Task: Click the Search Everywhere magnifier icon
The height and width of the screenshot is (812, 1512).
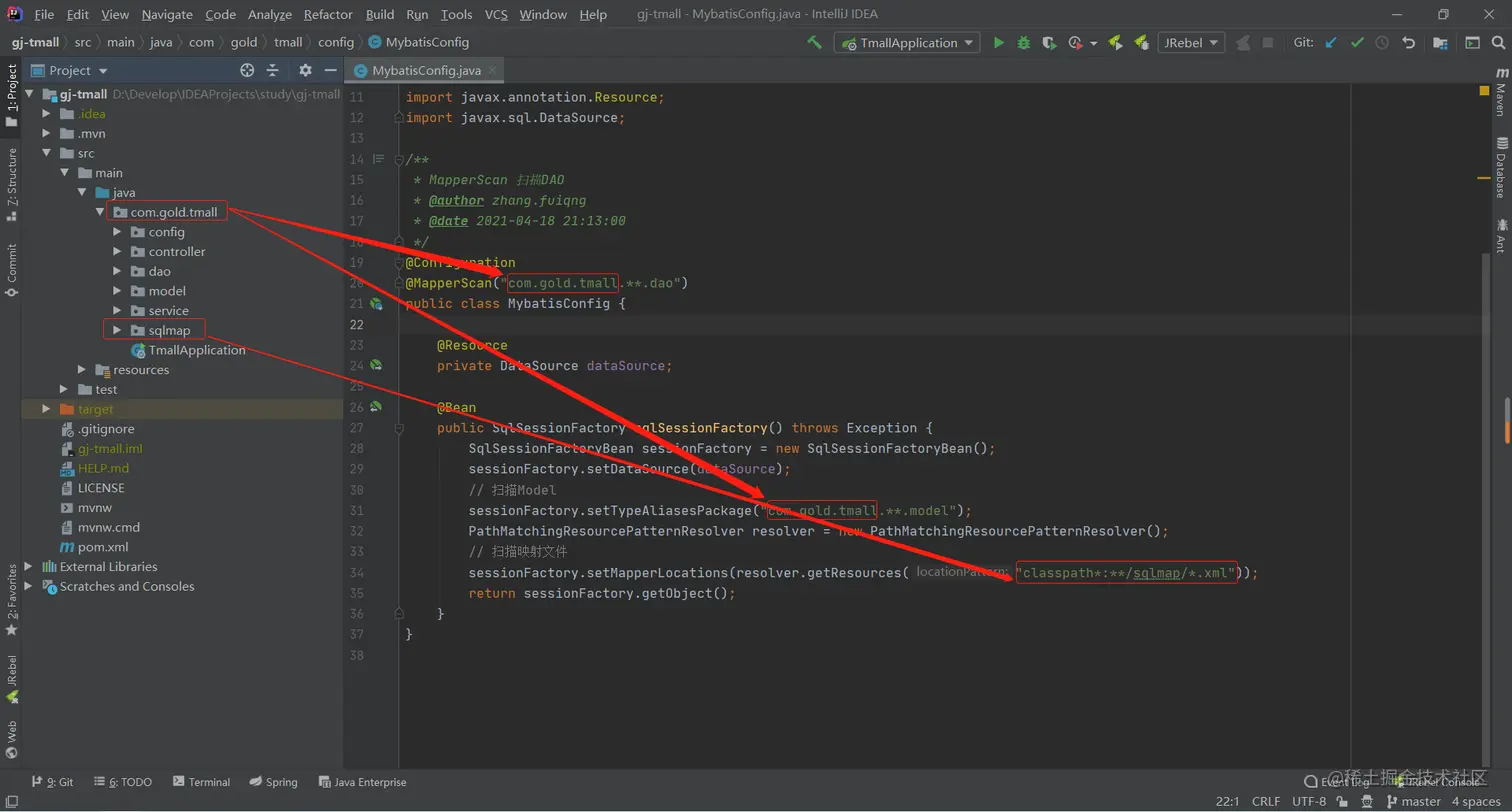Action: click(x=1498, y=43)
